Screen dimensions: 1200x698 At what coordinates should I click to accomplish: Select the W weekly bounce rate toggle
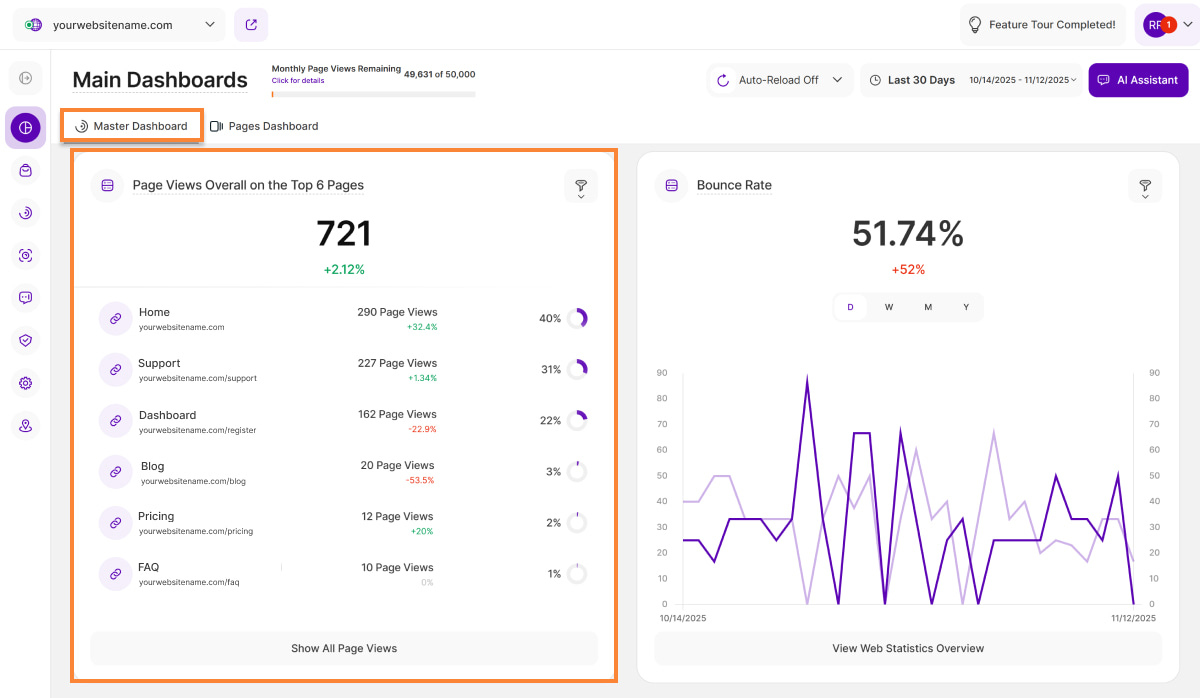point(888,307)
